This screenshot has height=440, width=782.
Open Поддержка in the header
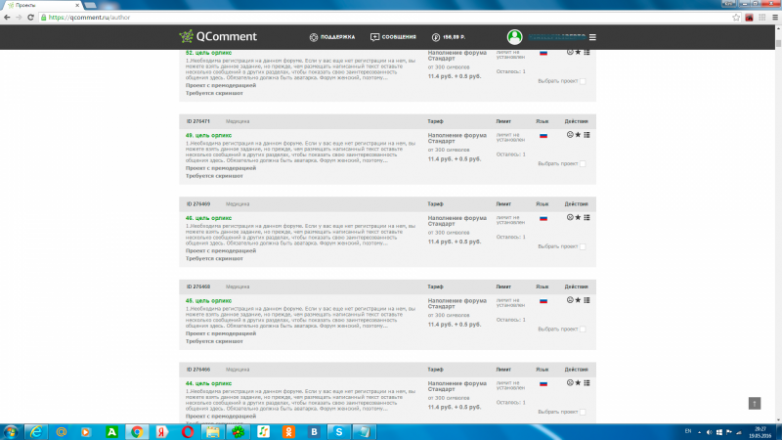tap(332, 37)
